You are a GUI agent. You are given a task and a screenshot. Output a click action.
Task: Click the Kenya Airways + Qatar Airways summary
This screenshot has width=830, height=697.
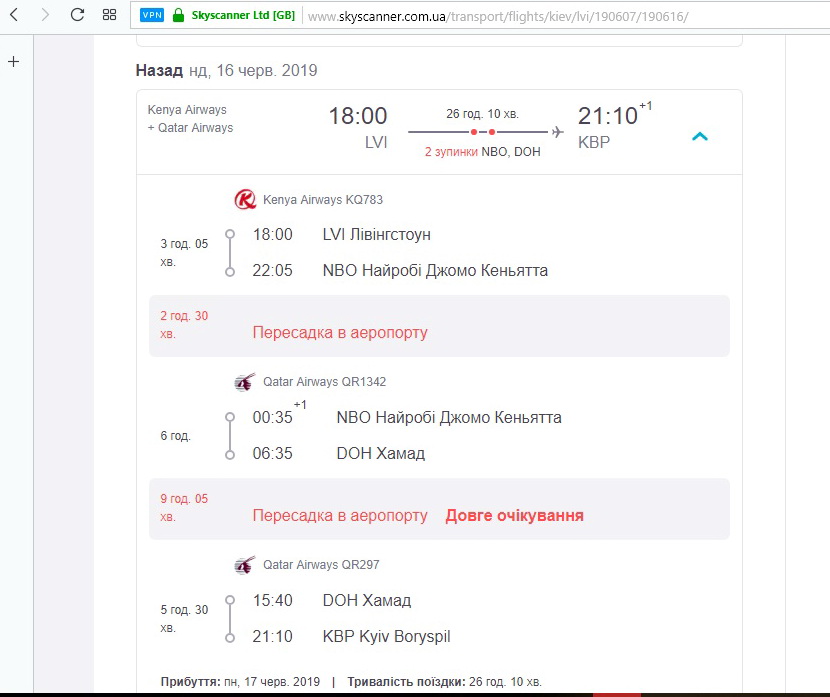coord(190,119)
